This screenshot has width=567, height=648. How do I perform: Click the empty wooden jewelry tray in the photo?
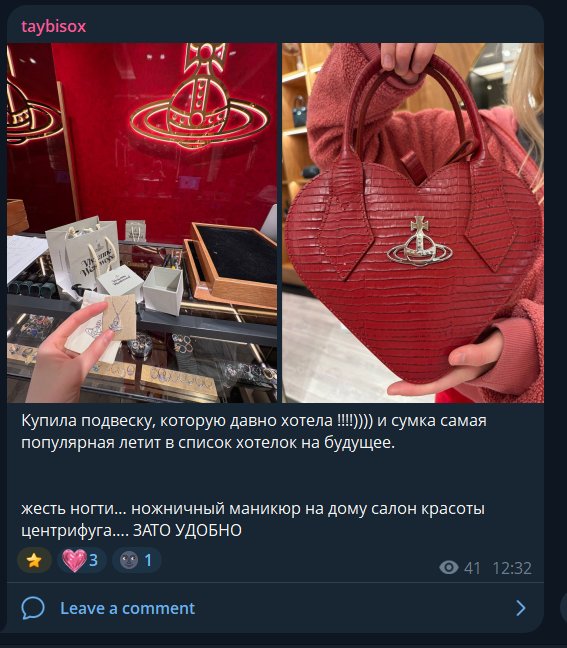pos(233,264)
